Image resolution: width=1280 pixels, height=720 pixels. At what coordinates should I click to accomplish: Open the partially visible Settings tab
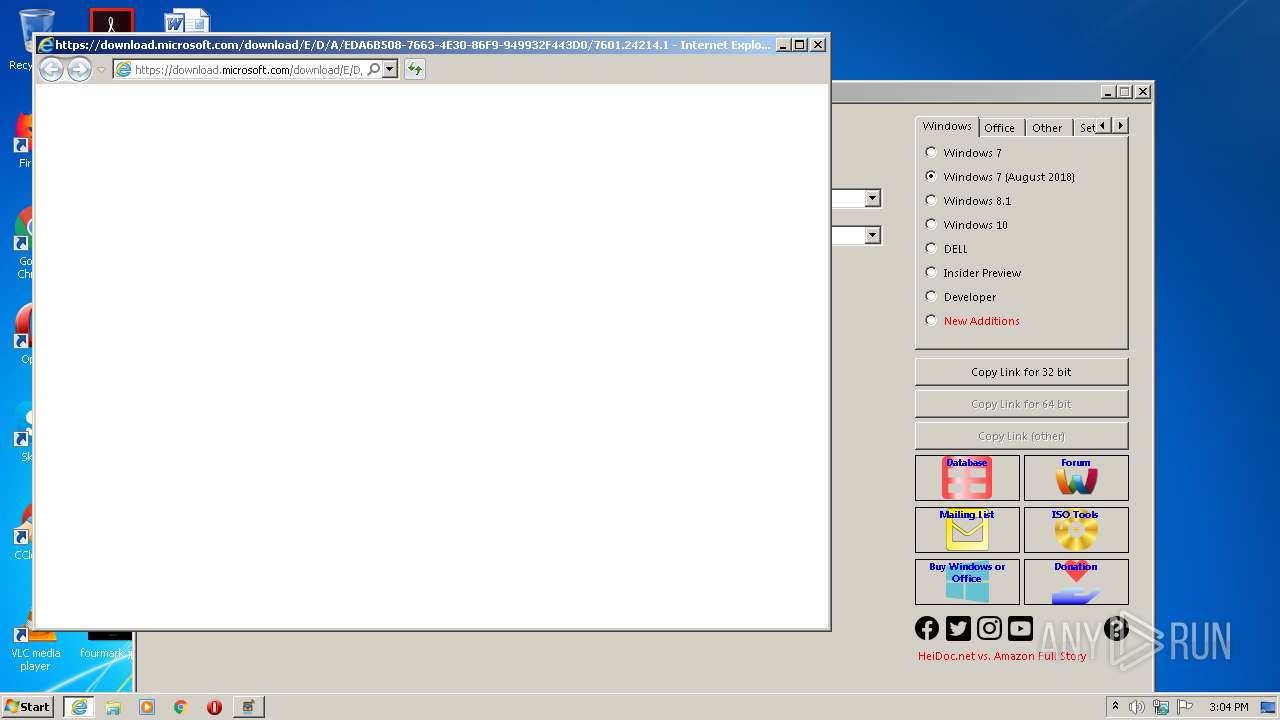point(1084,128)
